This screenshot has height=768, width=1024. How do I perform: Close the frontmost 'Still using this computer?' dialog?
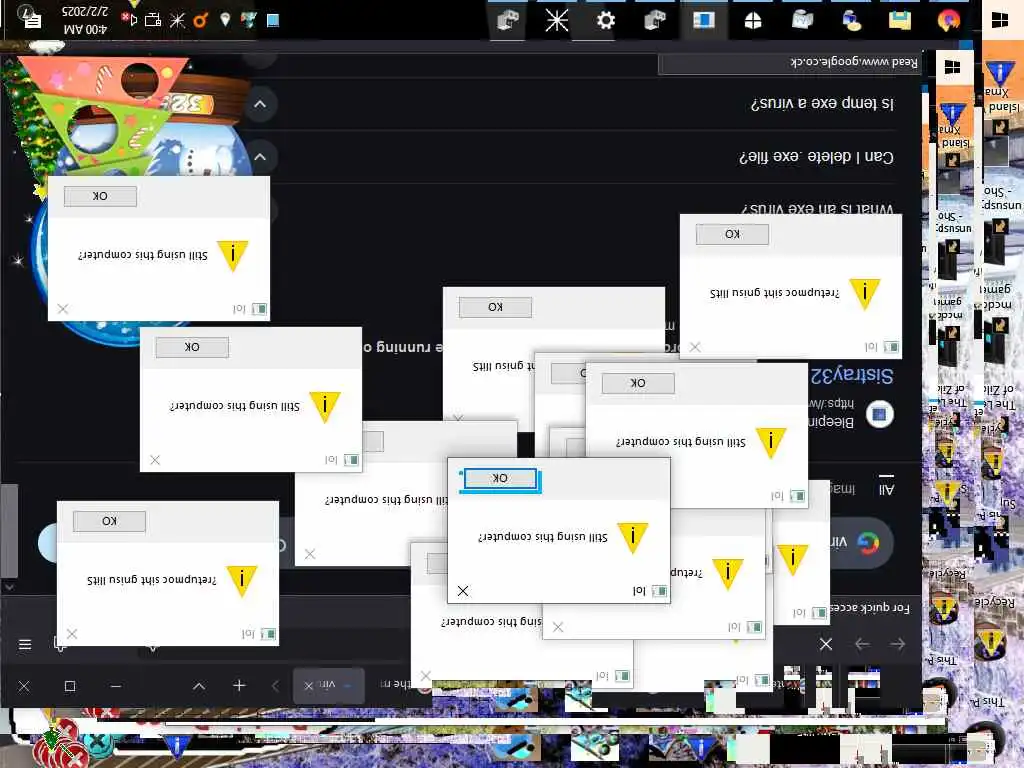pyautogui.click(x=463, y=591)
